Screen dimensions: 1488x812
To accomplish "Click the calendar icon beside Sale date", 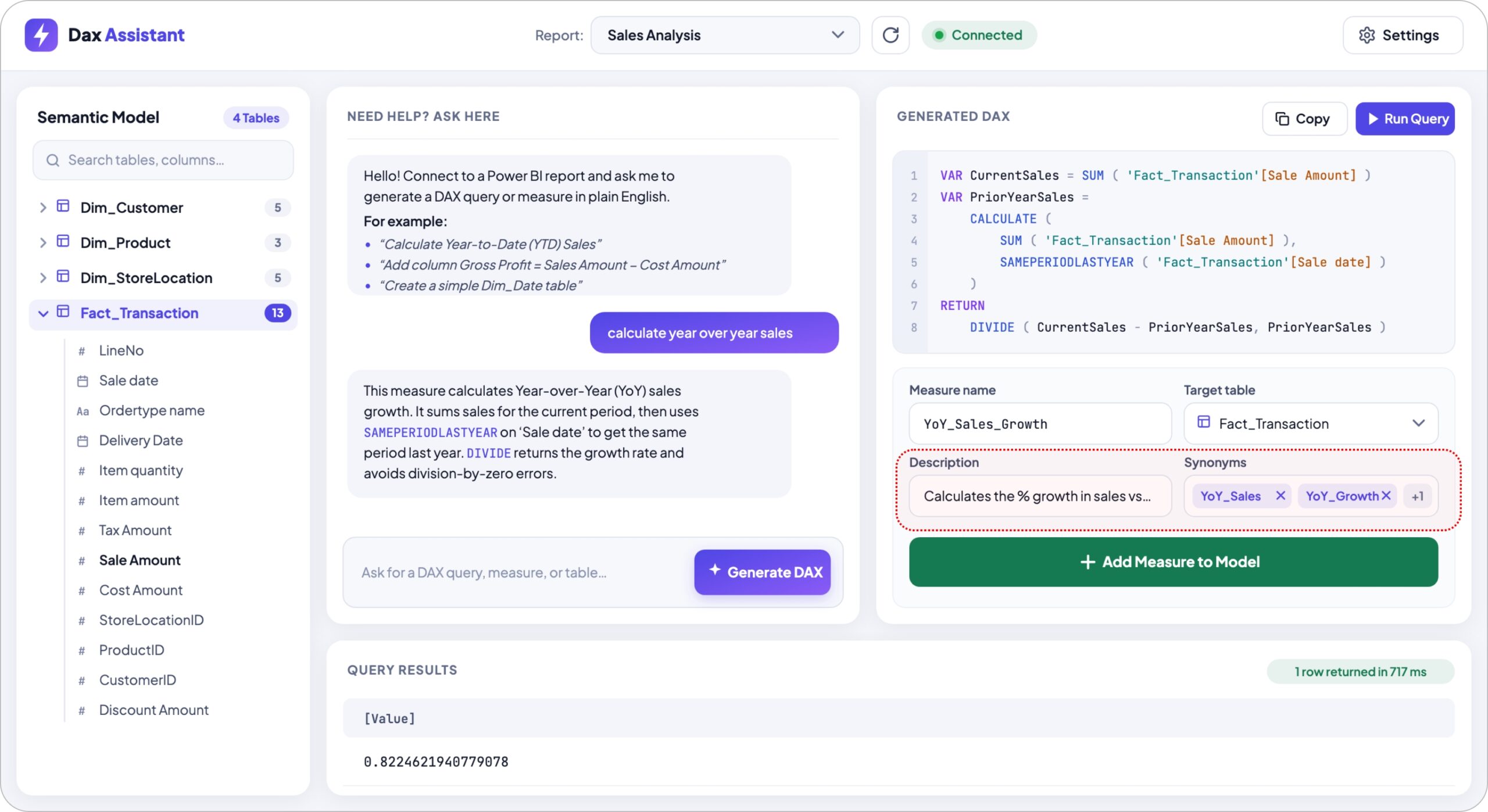I will pos(83,381).
